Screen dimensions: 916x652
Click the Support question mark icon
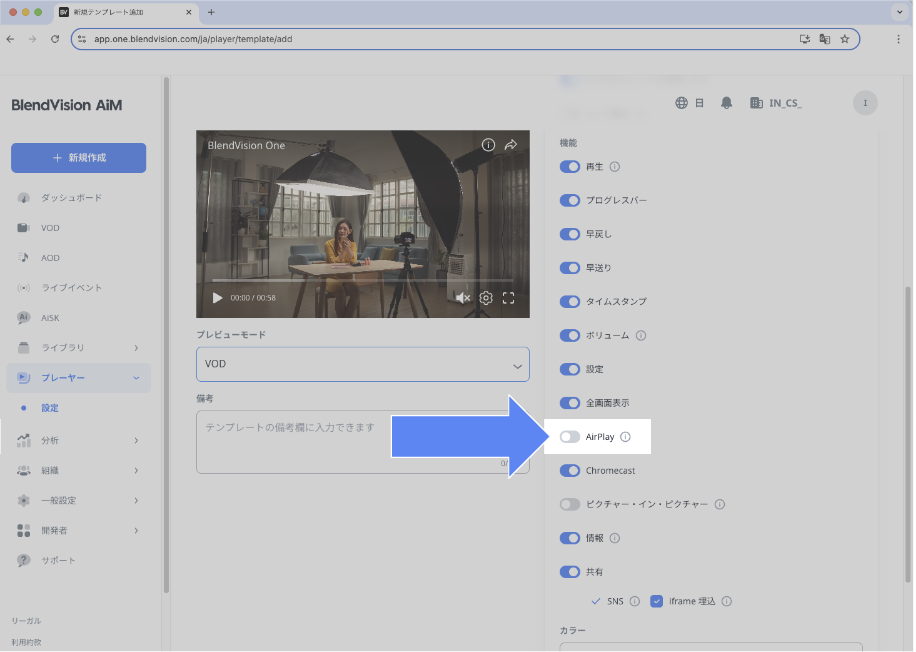23,560
